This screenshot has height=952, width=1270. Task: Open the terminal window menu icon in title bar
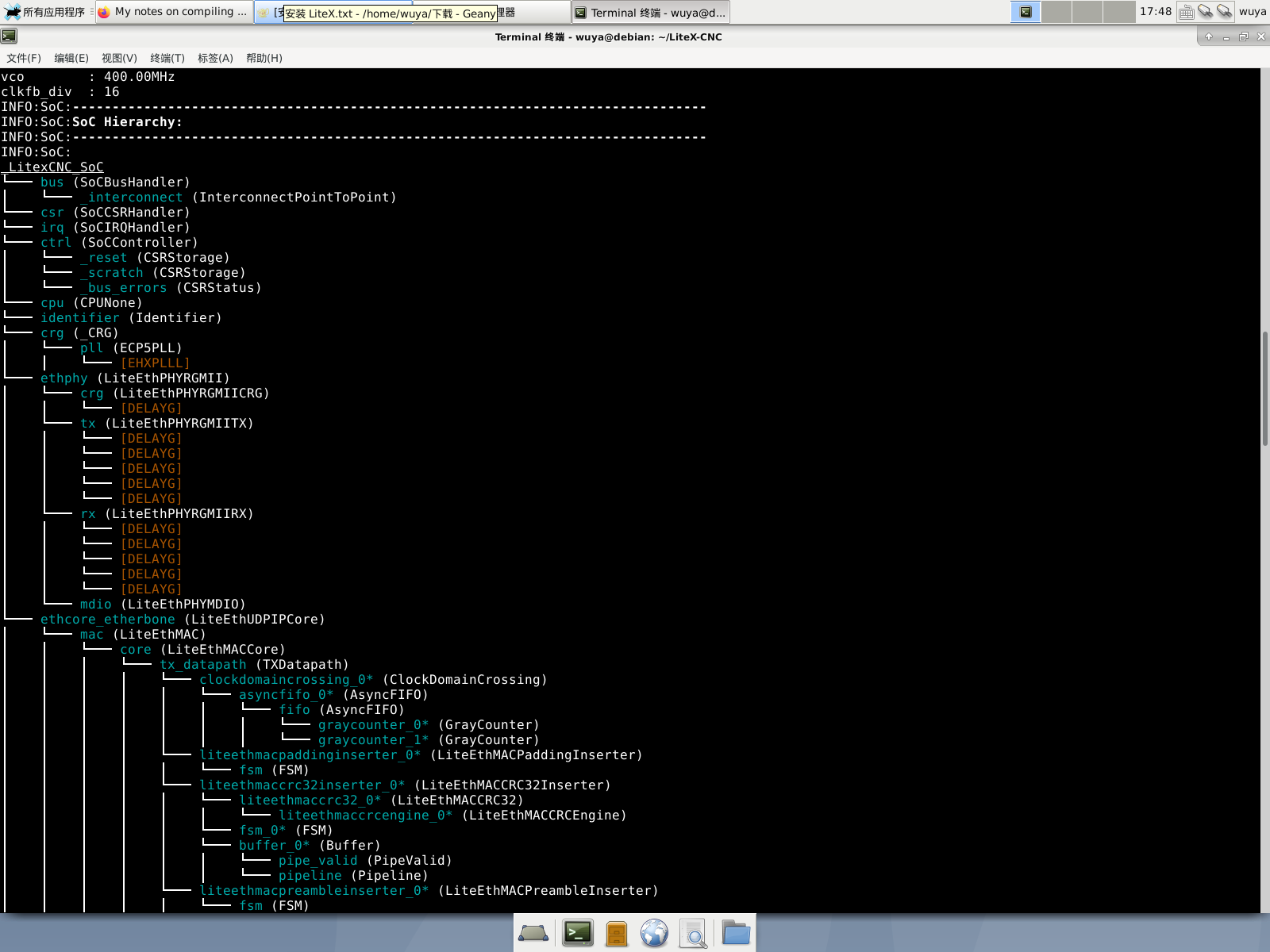9,36
